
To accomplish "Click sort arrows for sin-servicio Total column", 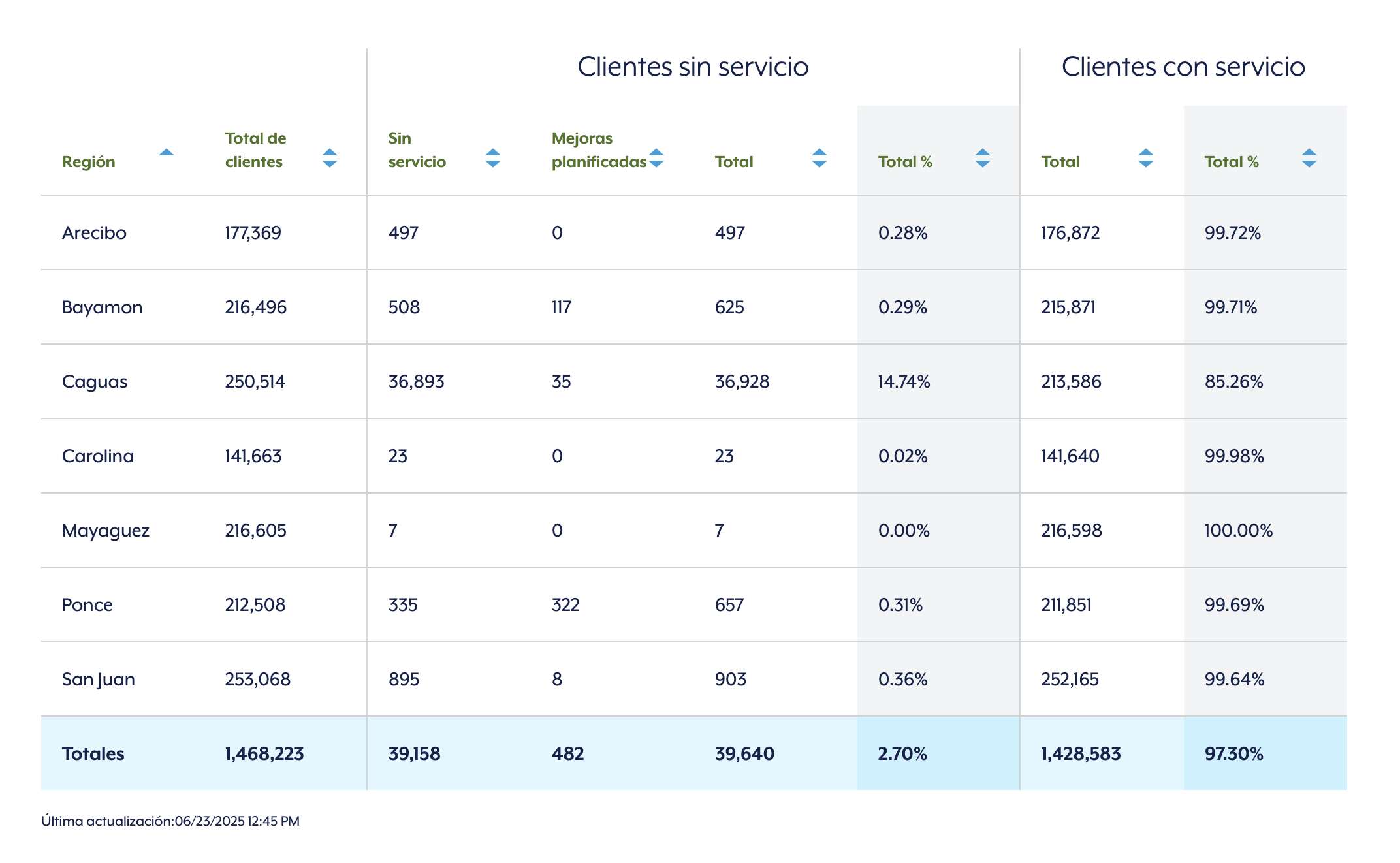I will [819, 158].
